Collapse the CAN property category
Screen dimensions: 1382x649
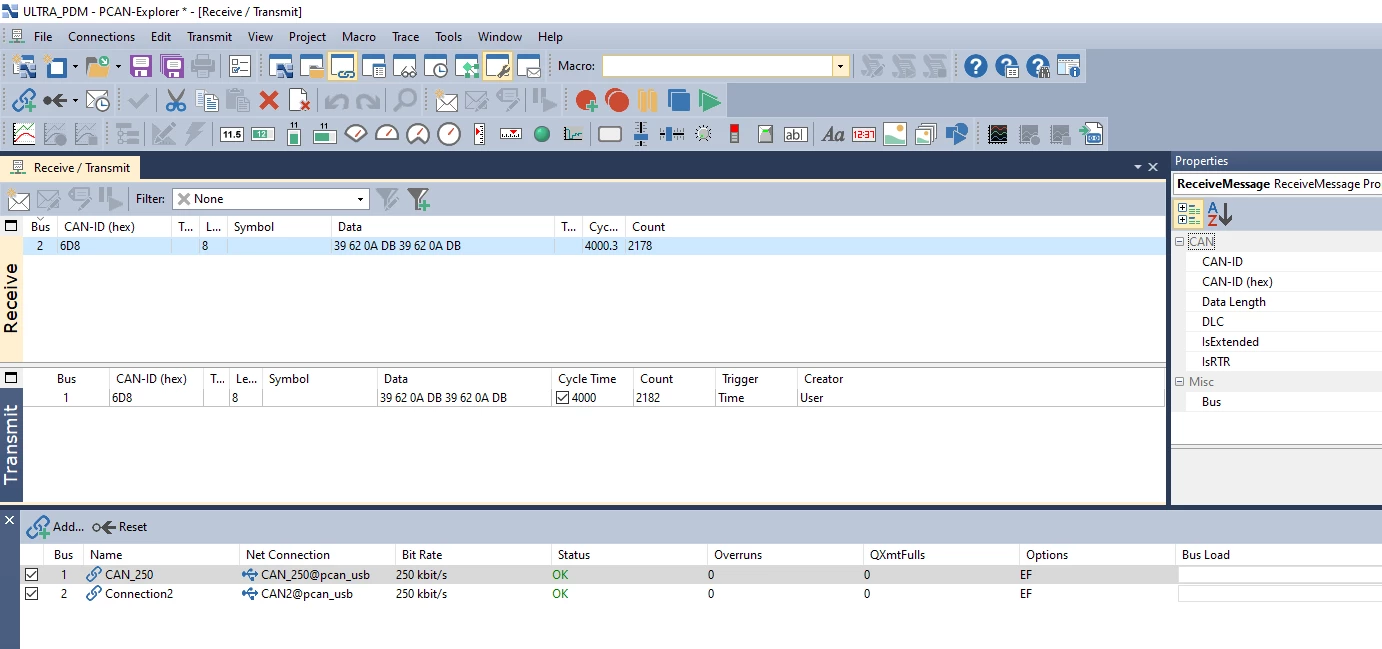(1179, 242)
